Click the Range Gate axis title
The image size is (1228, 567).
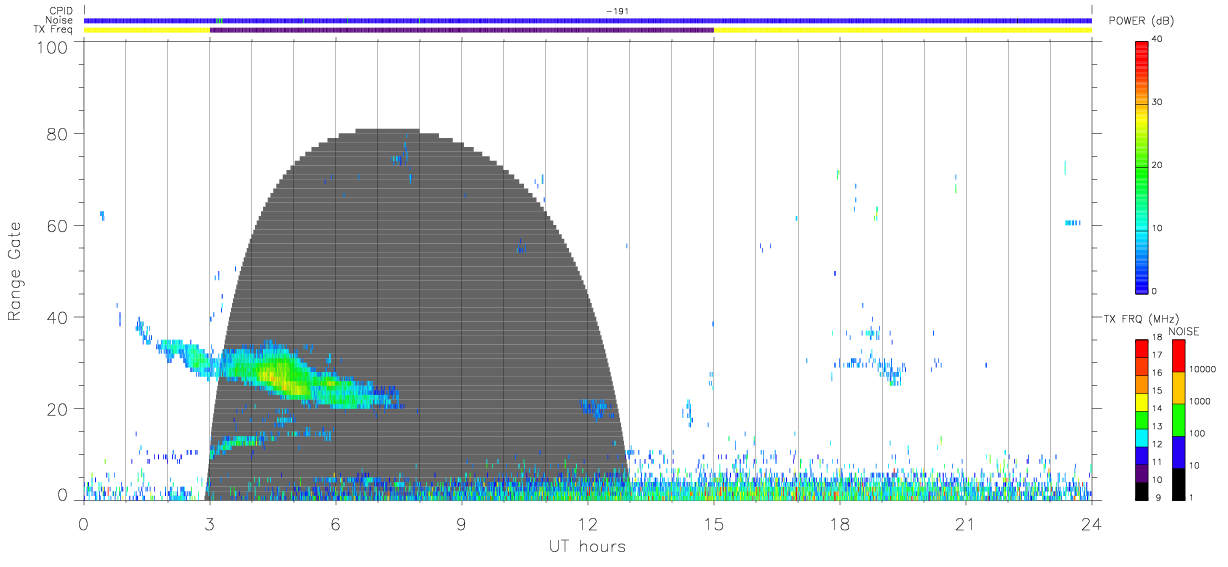(x=16, y=271)
